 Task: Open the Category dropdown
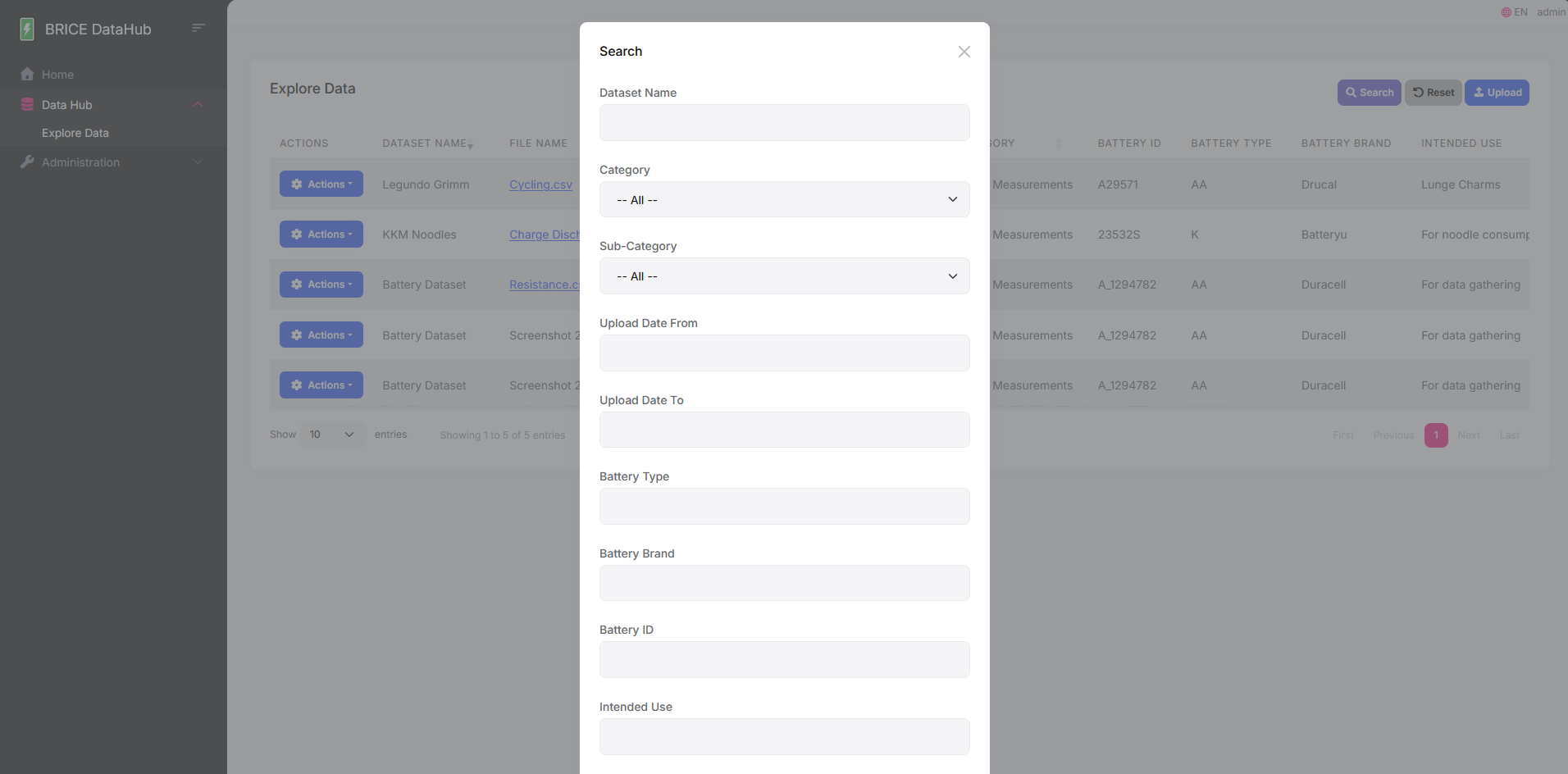[x=784, y=199]
